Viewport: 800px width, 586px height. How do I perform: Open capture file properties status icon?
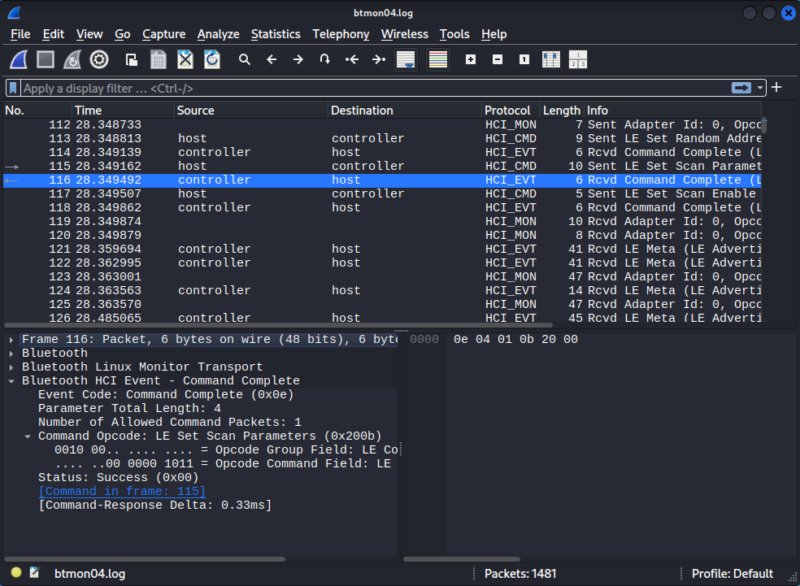coord(34,573)
